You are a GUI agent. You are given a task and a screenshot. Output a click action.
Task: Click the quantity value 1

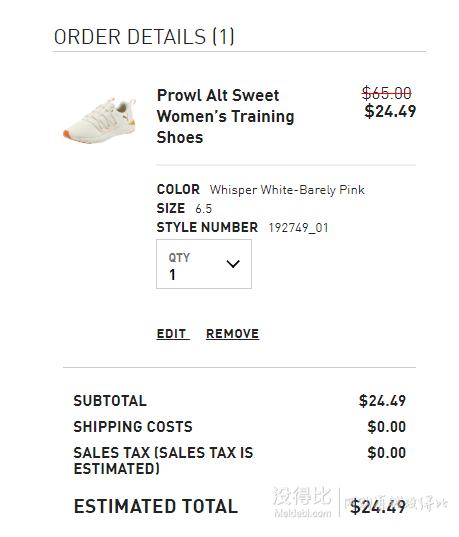point(172,275)
